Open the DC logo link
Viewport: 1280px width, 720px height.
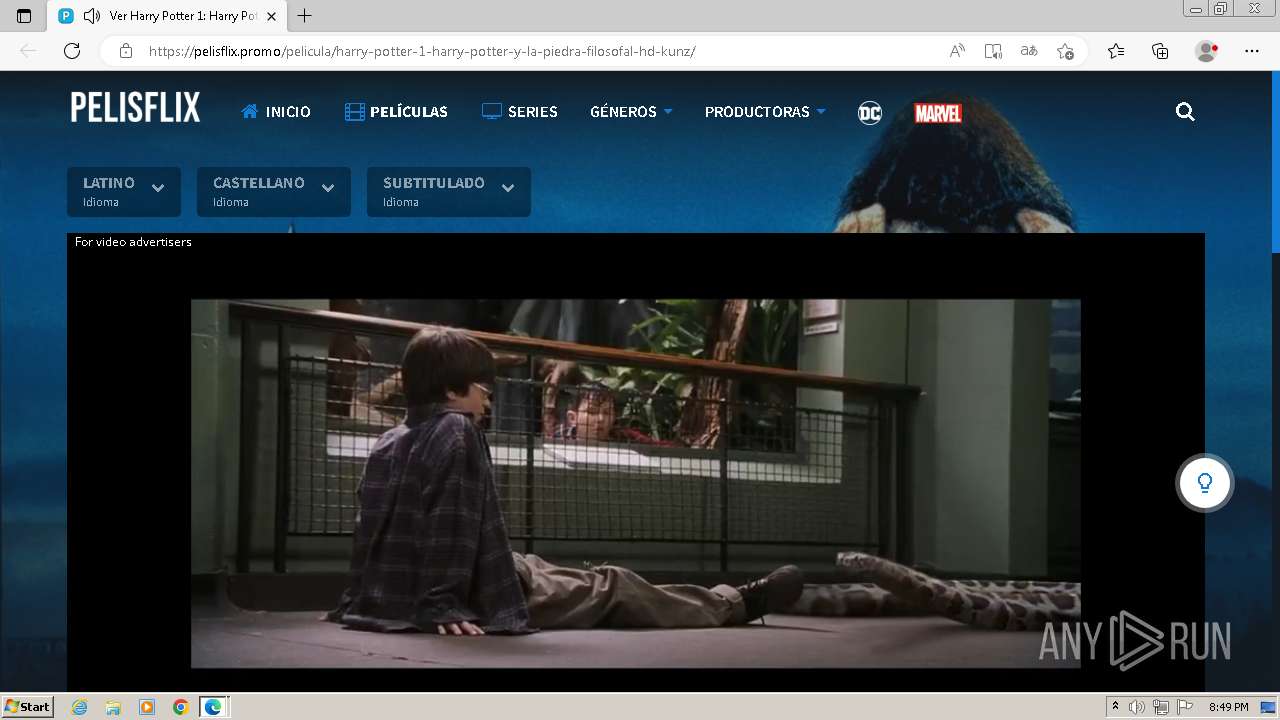pos(870,113)
